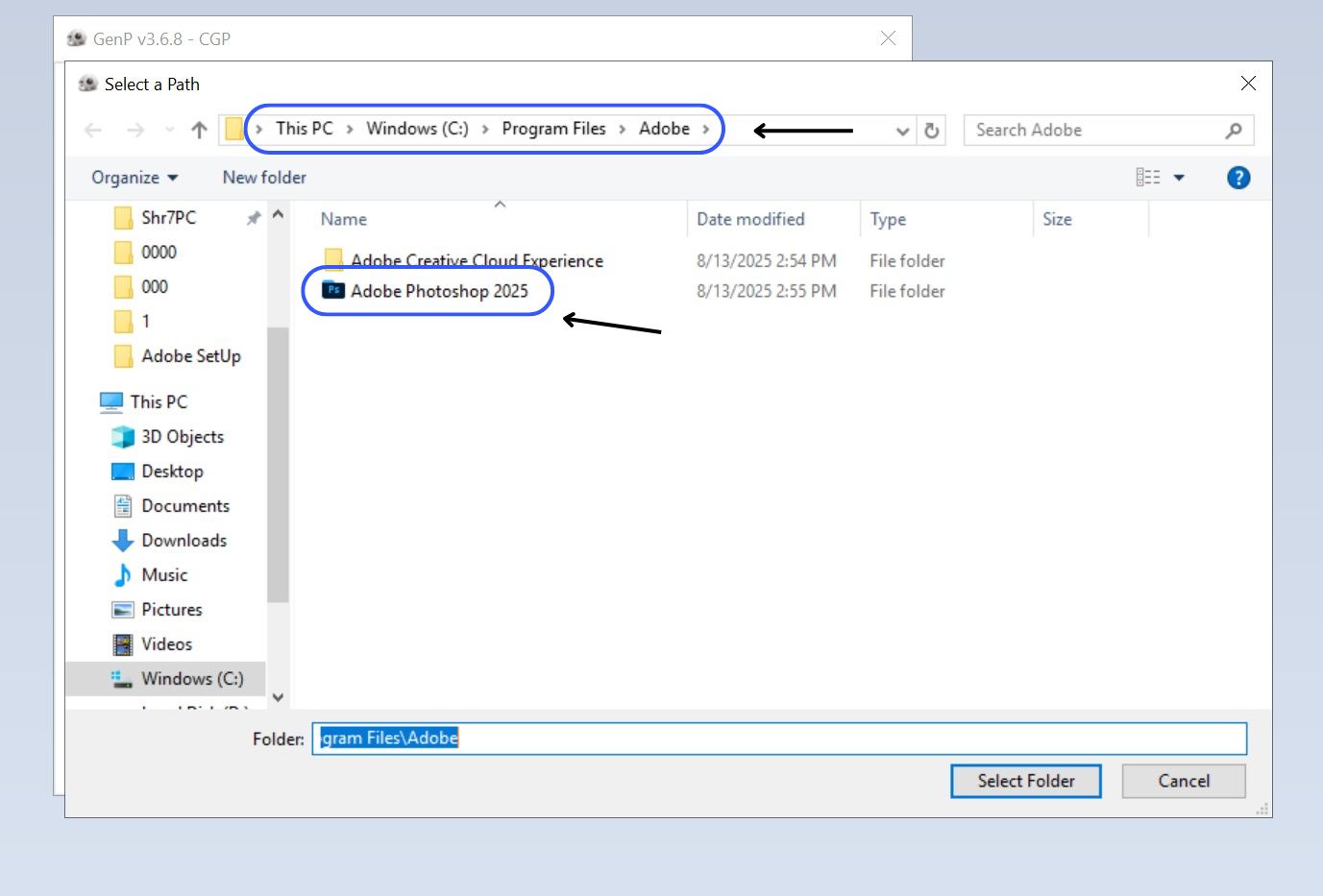
Task: Click This PC in the address path
Action: tap(305, 129)
